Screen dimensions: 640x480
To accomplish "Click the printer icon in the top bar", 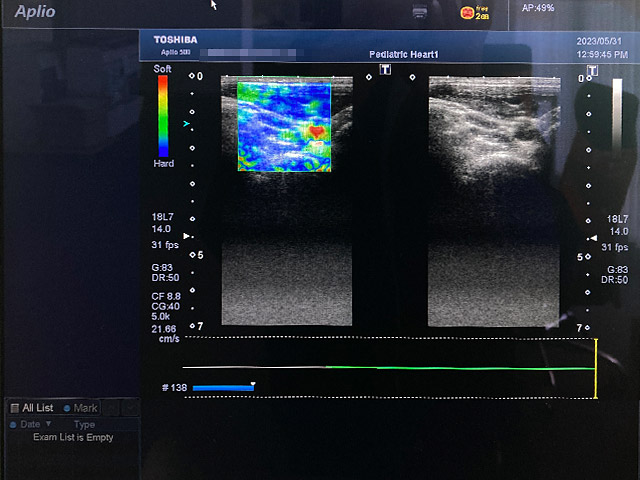I will pyautogui.click(x=420, y=12).
